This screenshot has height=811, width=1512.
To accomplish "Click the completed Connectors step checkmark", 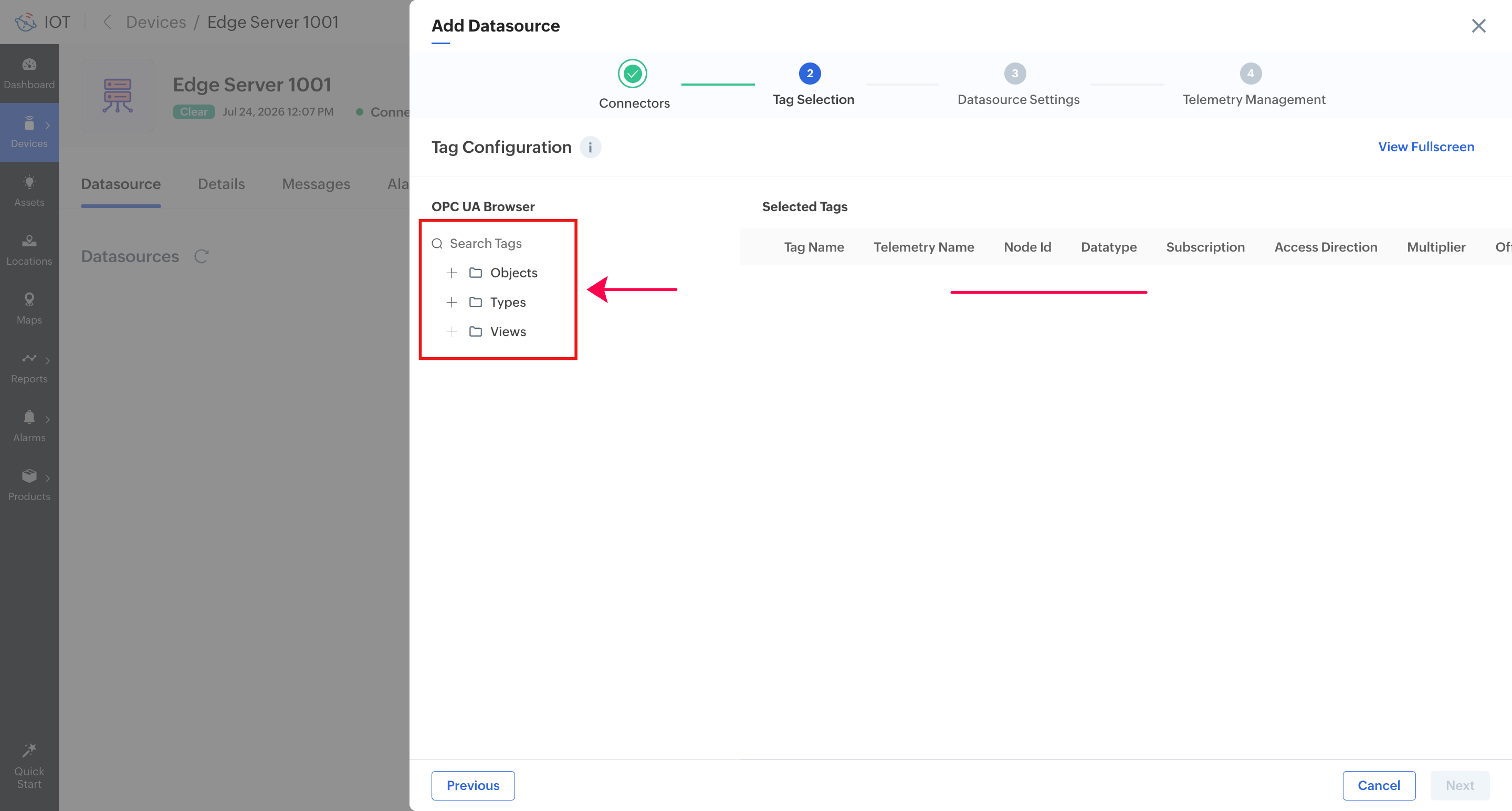I will [633, 74].
